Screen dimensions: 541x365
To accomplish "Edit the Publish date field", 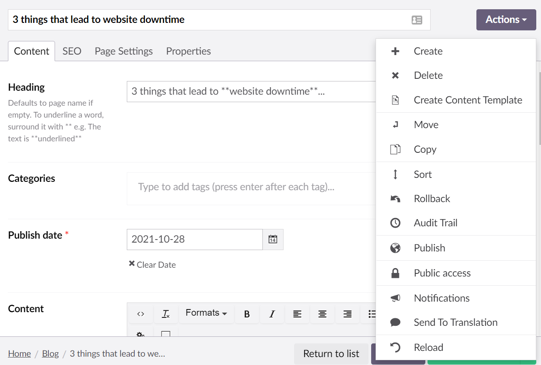I will tap(195, 239).
